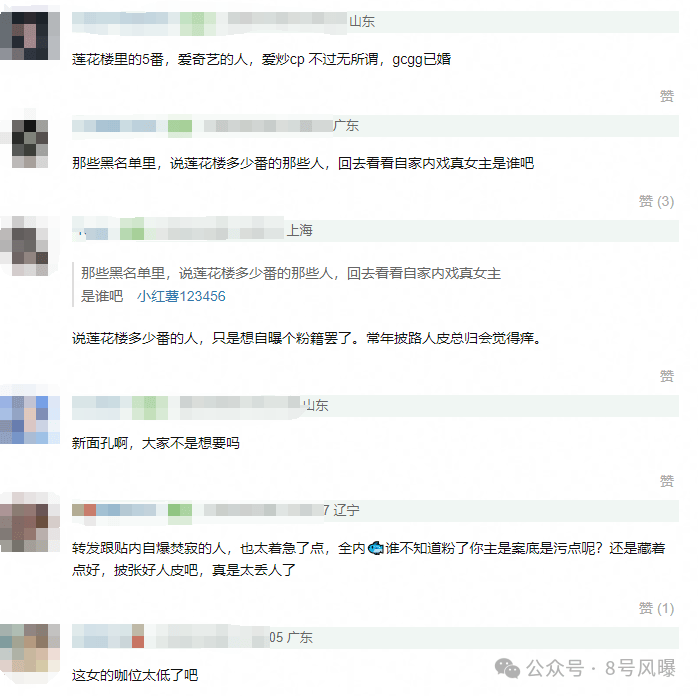
Task: Click the WeChat logo in watermark
Action: click(x=507, y=668)
